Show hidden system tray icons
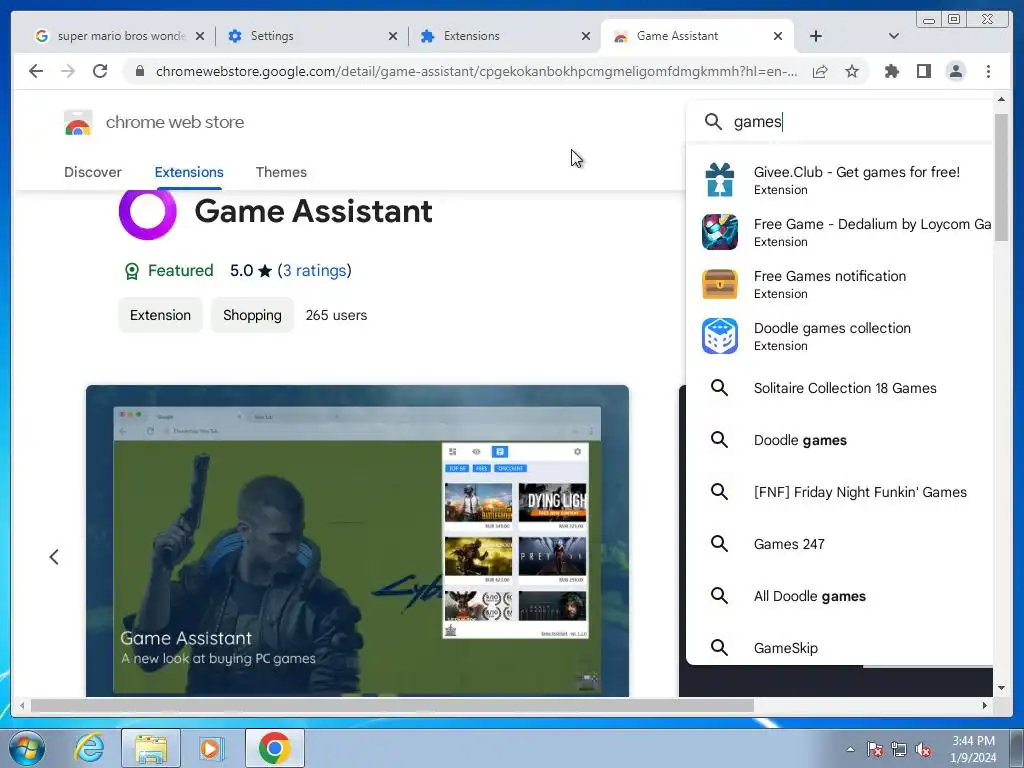Image resolution: width=1024 pixels, height=768 pixels. [850, 750]
